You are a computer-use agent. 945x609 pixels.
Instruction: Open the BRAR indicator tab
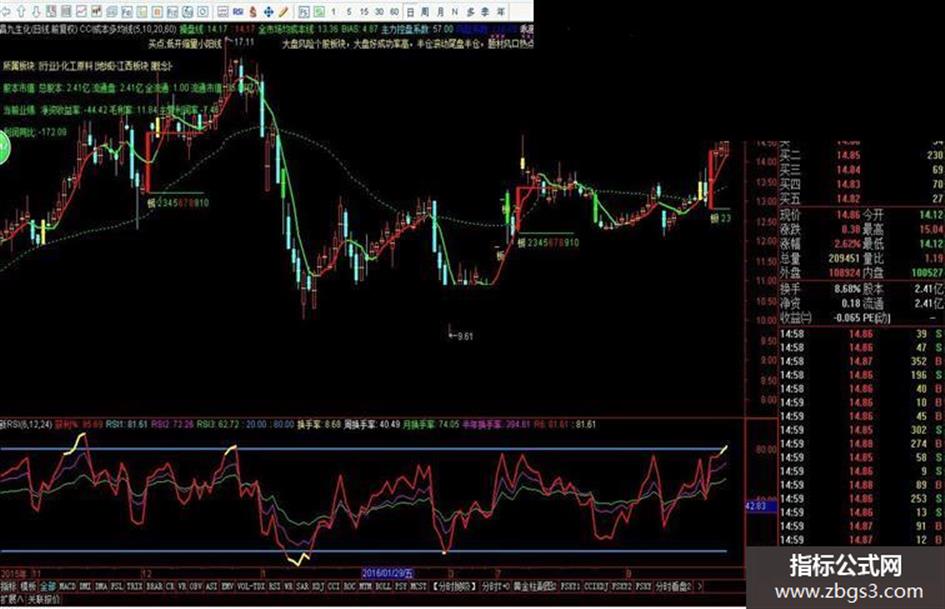pyautogui.click(x=154, y=587)
